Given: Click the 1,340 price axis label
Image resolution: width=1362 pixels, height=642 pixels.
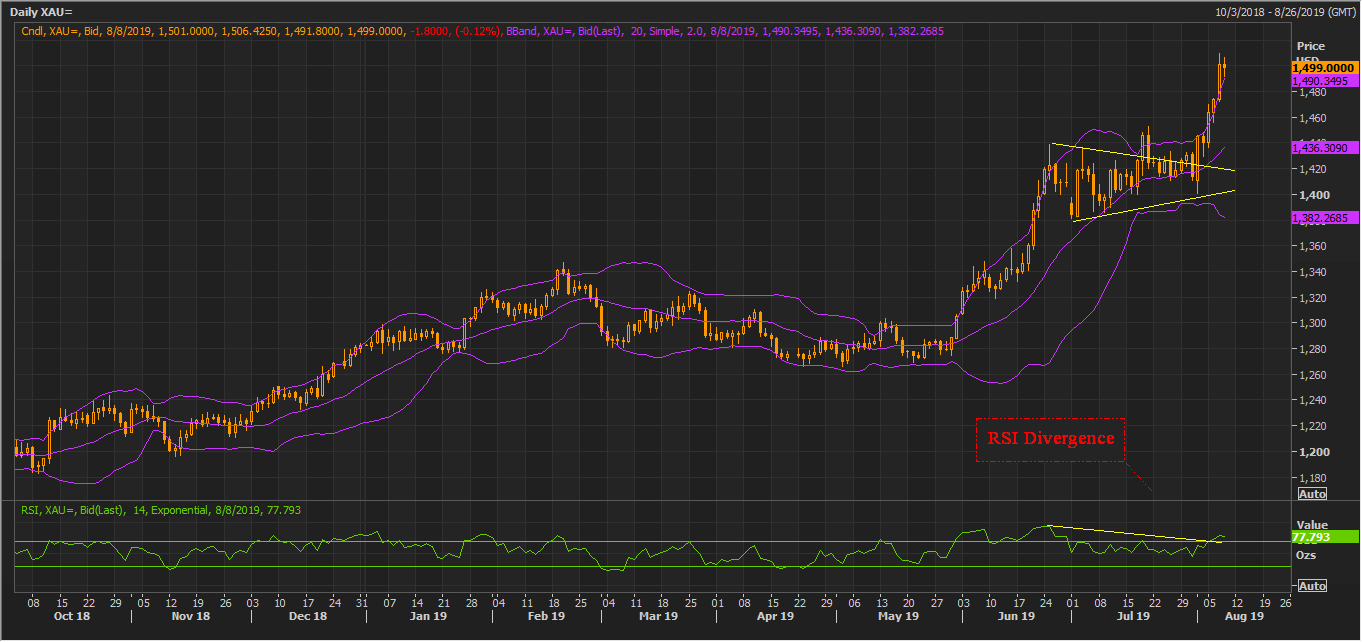Looking at the screenshot, I should [x=1312, y=272].
